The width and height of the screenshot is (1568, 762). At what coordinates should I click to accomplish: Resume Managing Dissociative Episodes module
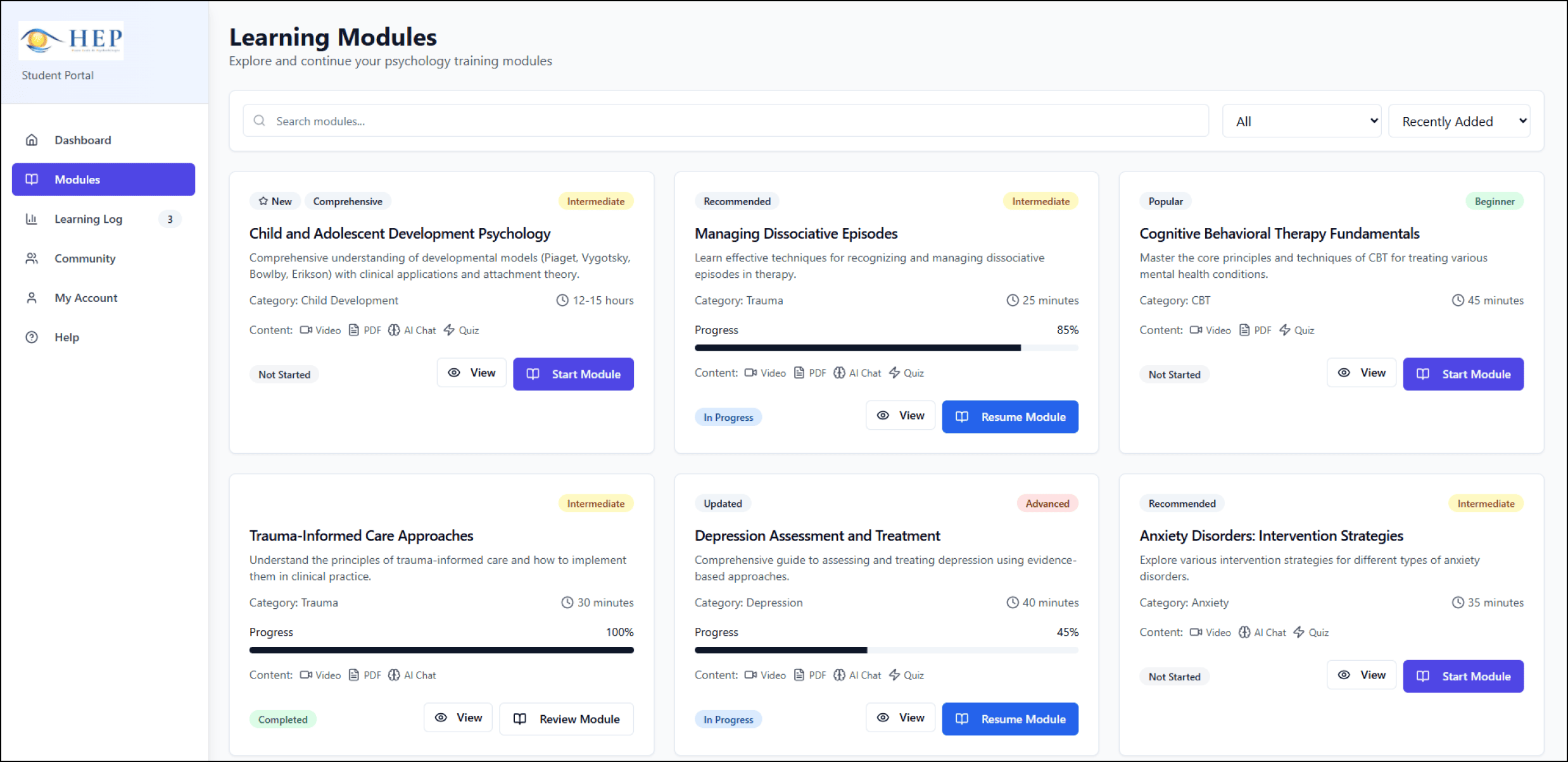click(1010, 416)
